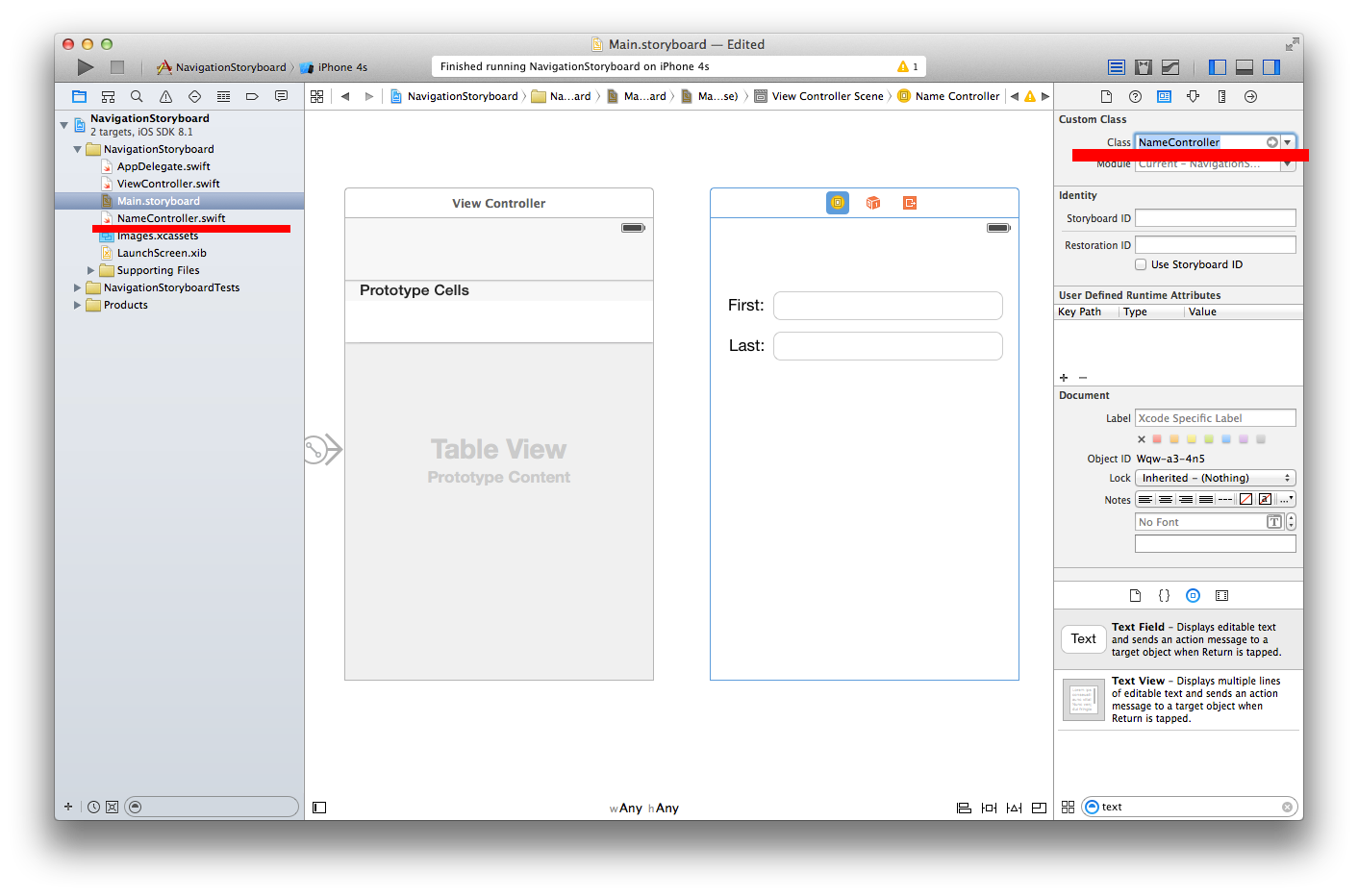Choose the blue label color swatch
Screen dimensions: 1358x896
1226,439
